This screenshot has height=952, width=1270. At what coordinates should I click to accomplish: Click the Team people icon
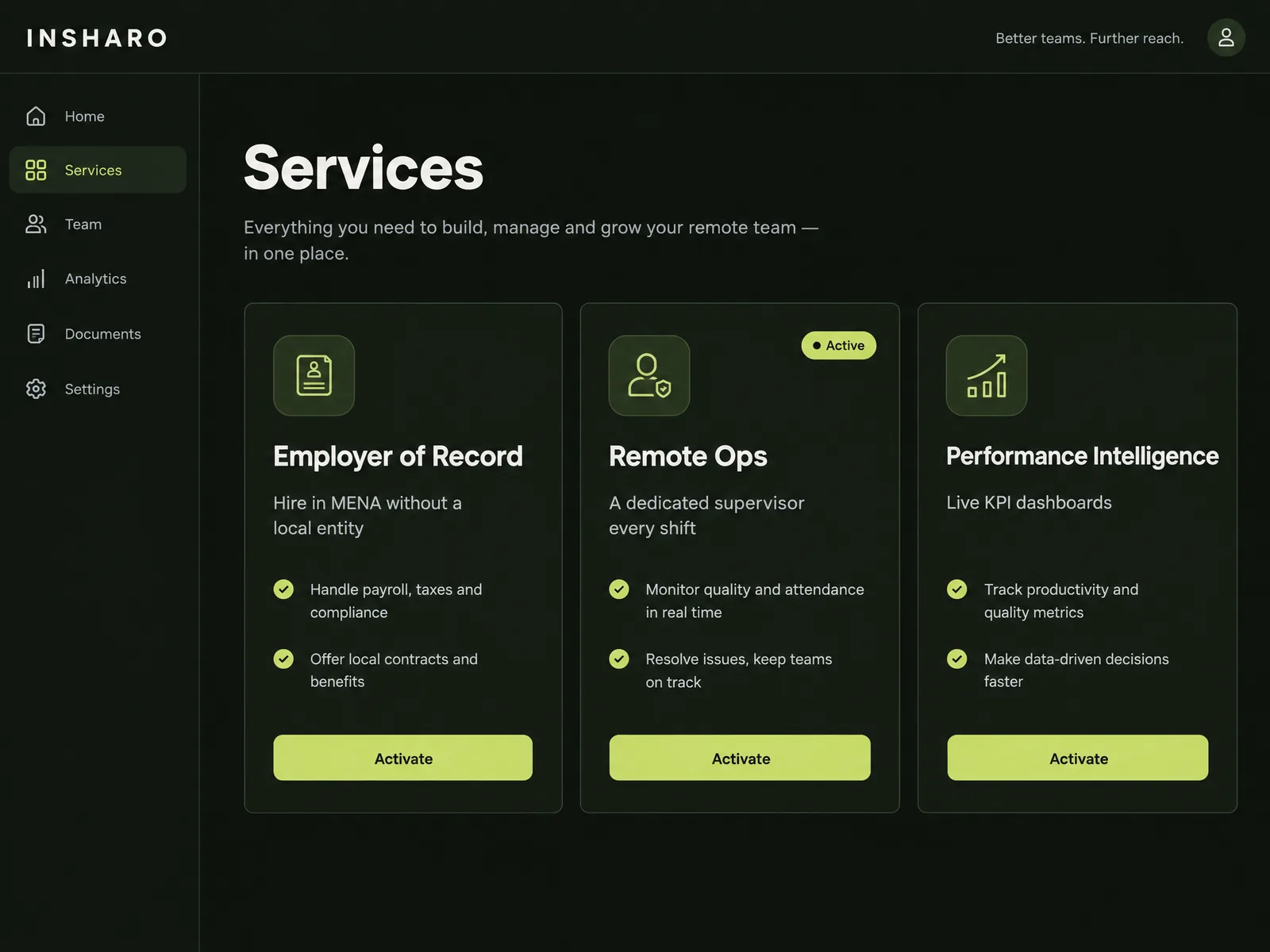(x=36, y=224)
